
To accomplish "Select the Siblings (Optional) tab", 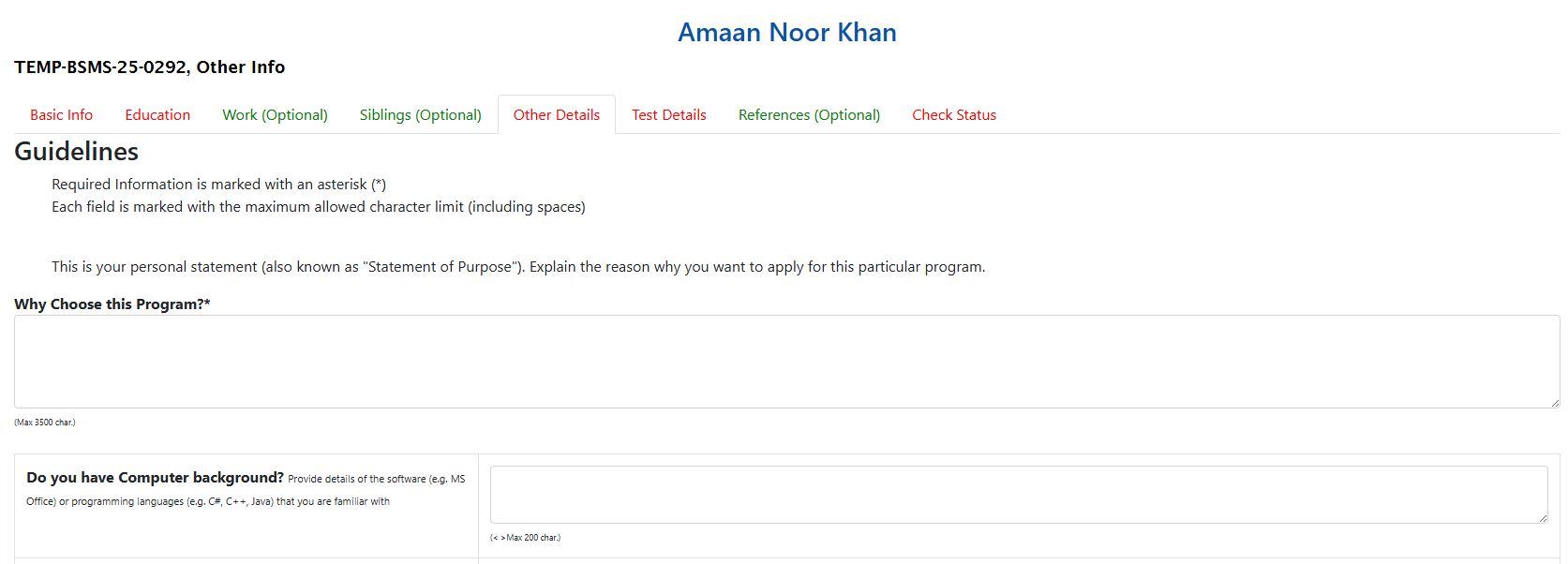I will (420, 114).
